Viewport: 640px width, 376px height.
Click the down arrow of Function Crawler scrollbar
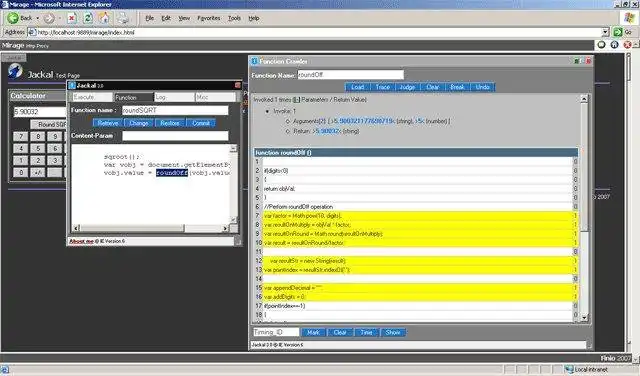[x=584, y=318]
